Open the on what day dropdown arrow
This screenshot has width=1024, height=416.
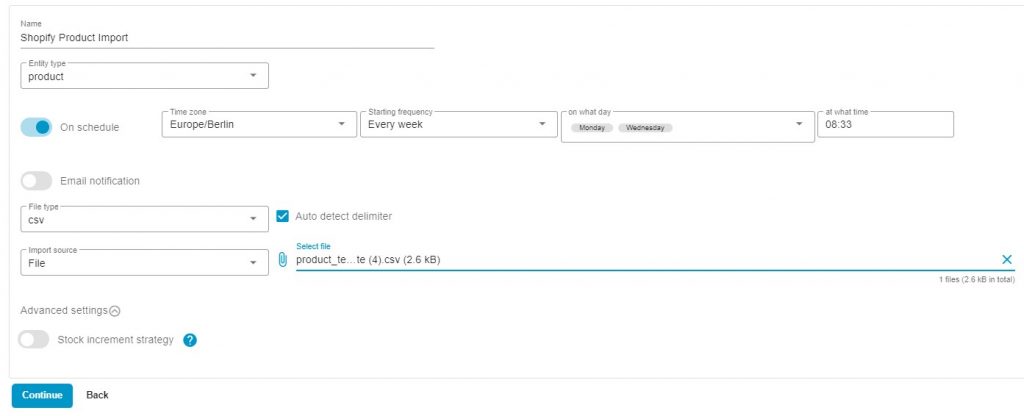click(799, 124)
